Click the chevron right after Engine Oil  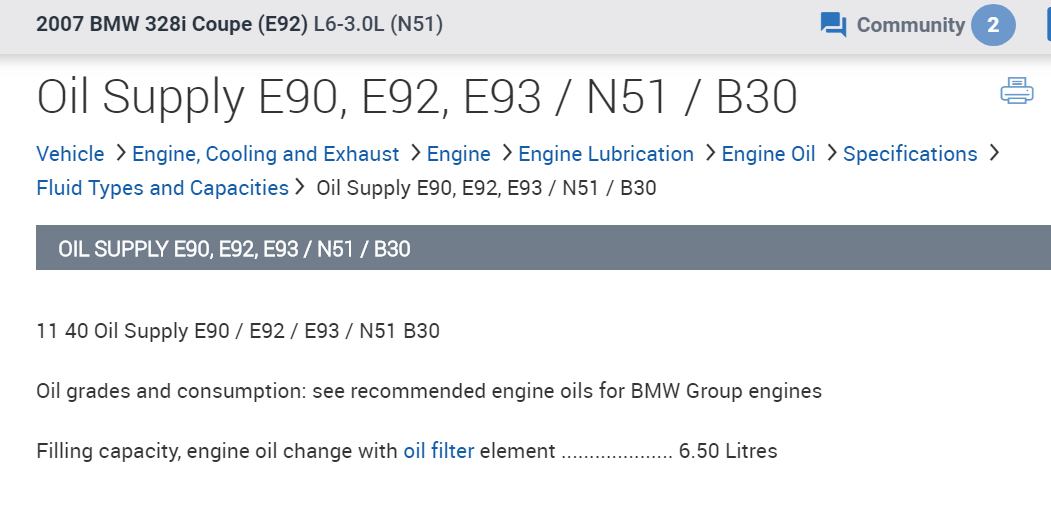point(830,153)
